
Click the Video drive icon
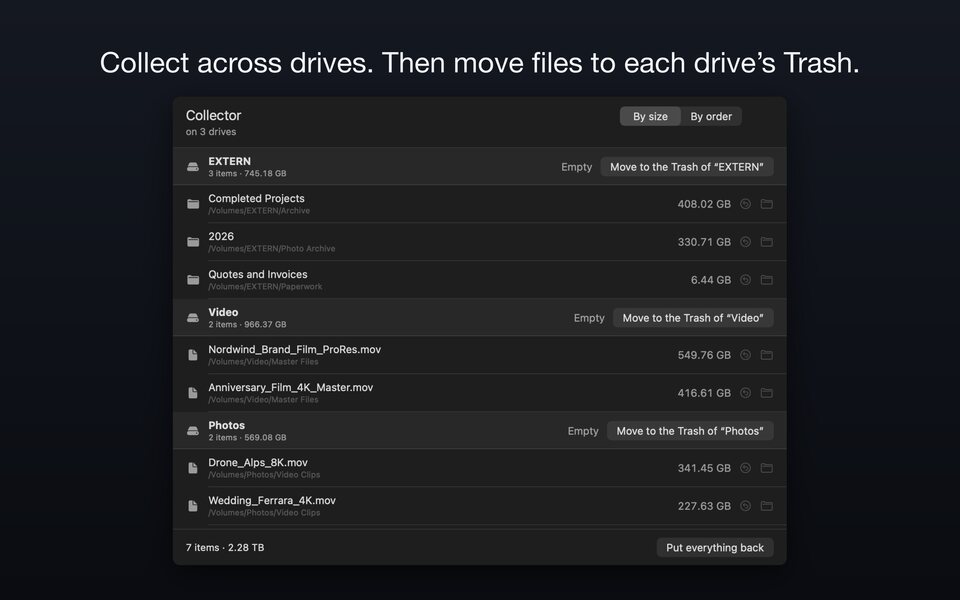pyautogui.click(x=193, y=318)
